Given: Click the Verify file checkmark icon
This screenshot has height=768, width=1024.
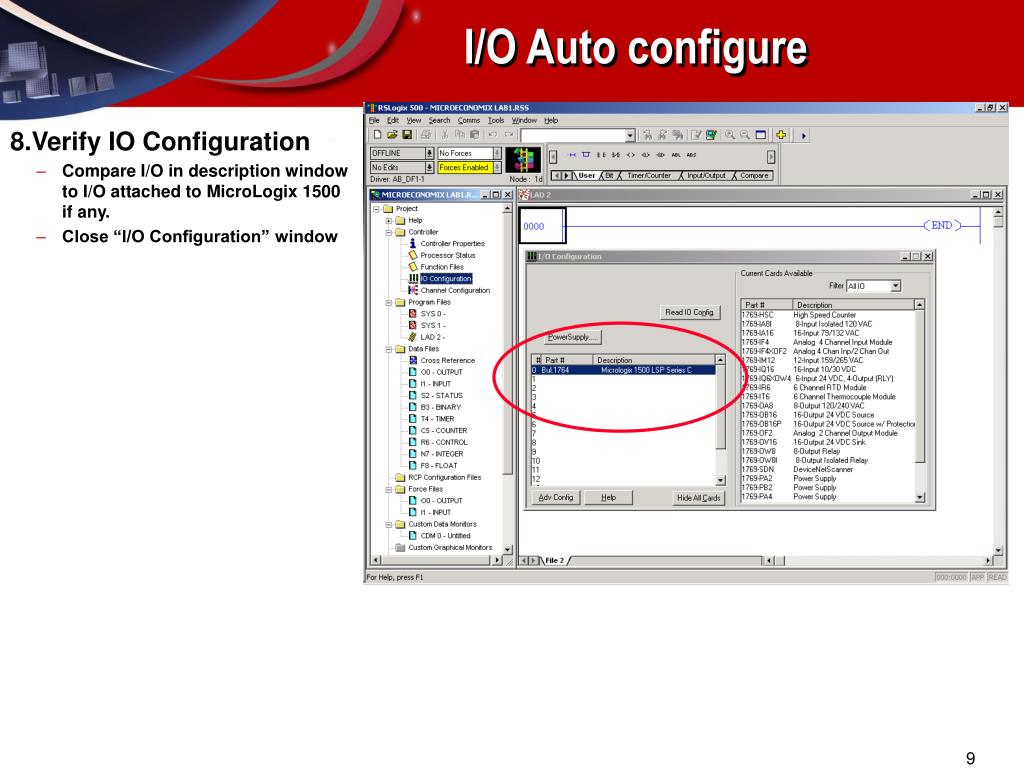Looking at the screenshot, I should (696, 135).
